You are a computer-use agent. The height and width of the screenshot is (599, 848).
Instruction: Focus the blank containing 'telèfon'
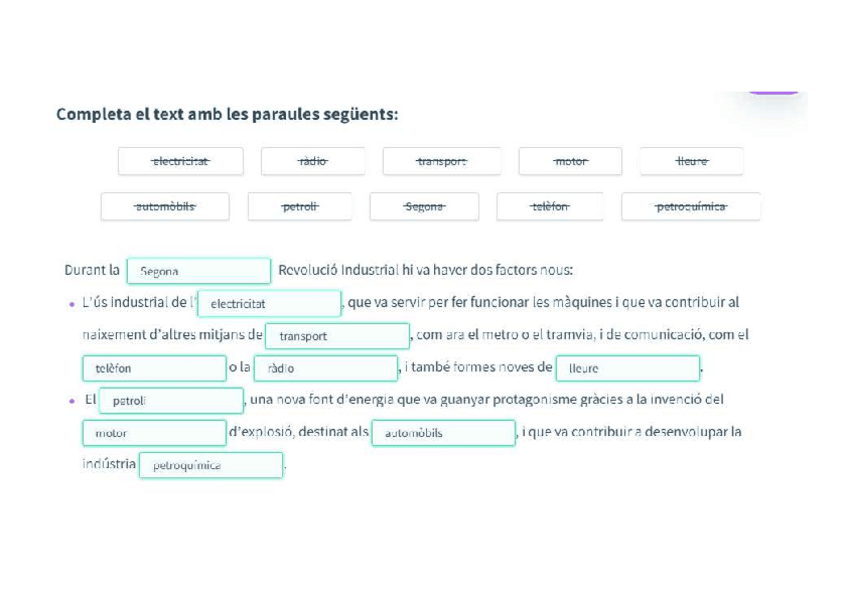[154, 368]
